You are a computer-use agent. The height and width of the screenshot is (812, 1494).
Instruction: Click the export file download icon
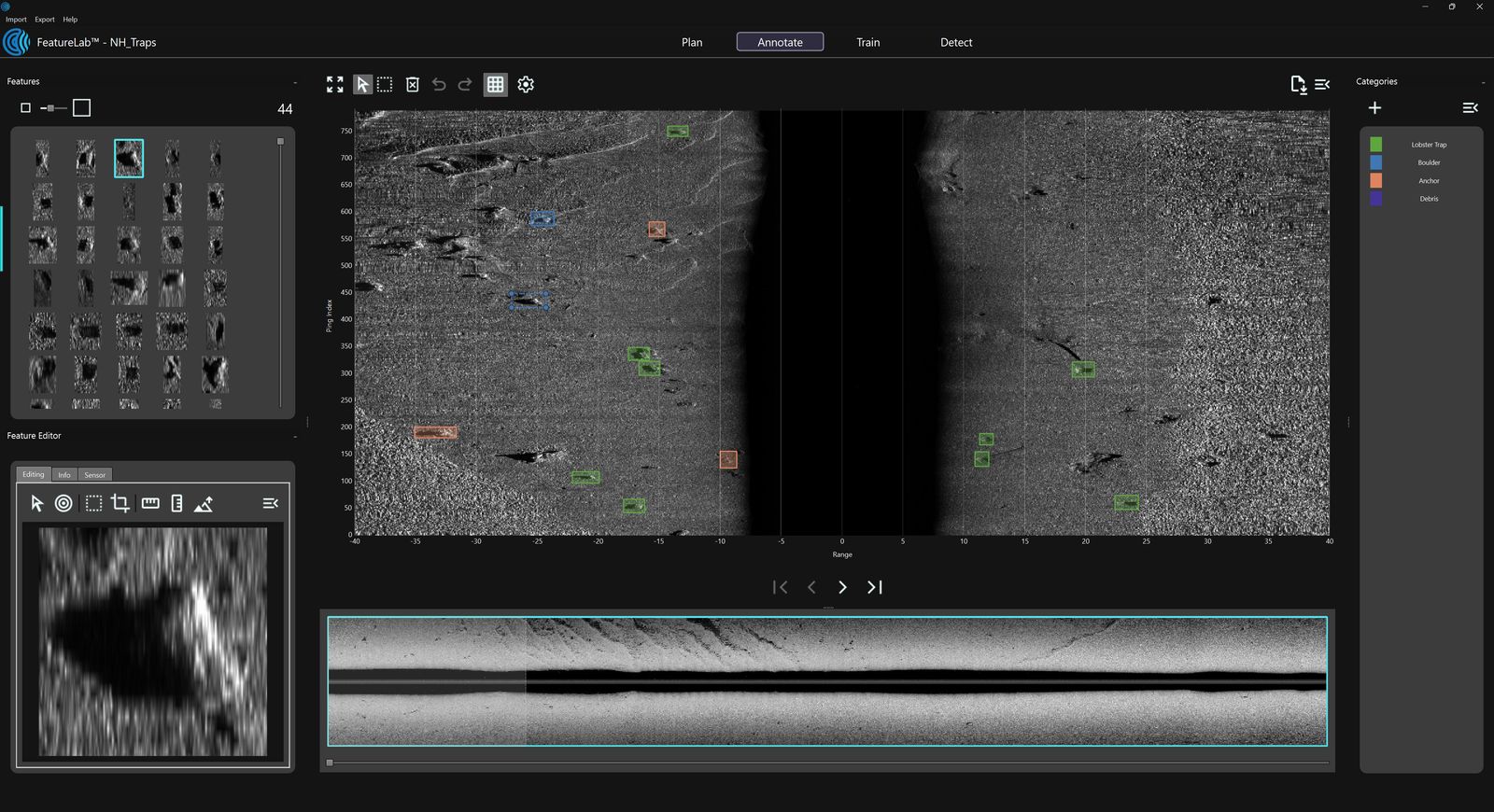click(x=1298, y=85)
